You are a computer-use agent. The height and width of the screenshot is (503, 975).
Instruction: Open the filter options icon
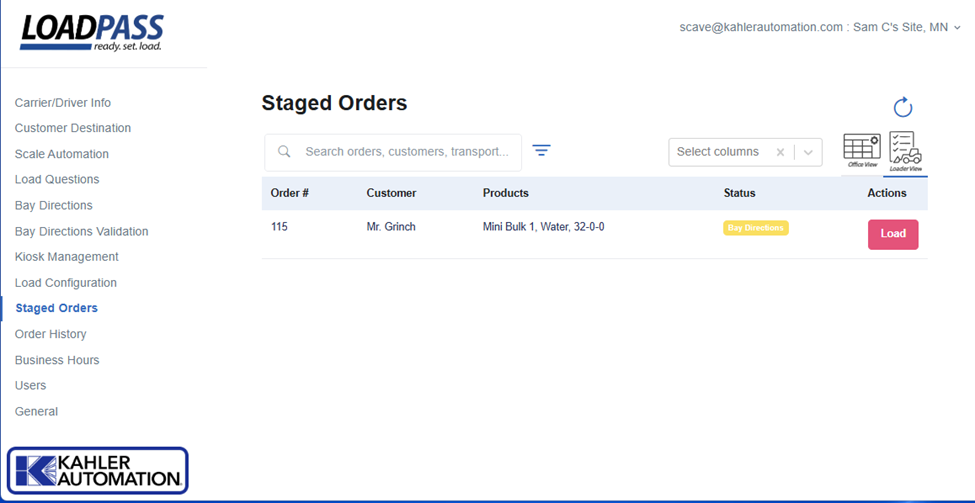(541, 151)
